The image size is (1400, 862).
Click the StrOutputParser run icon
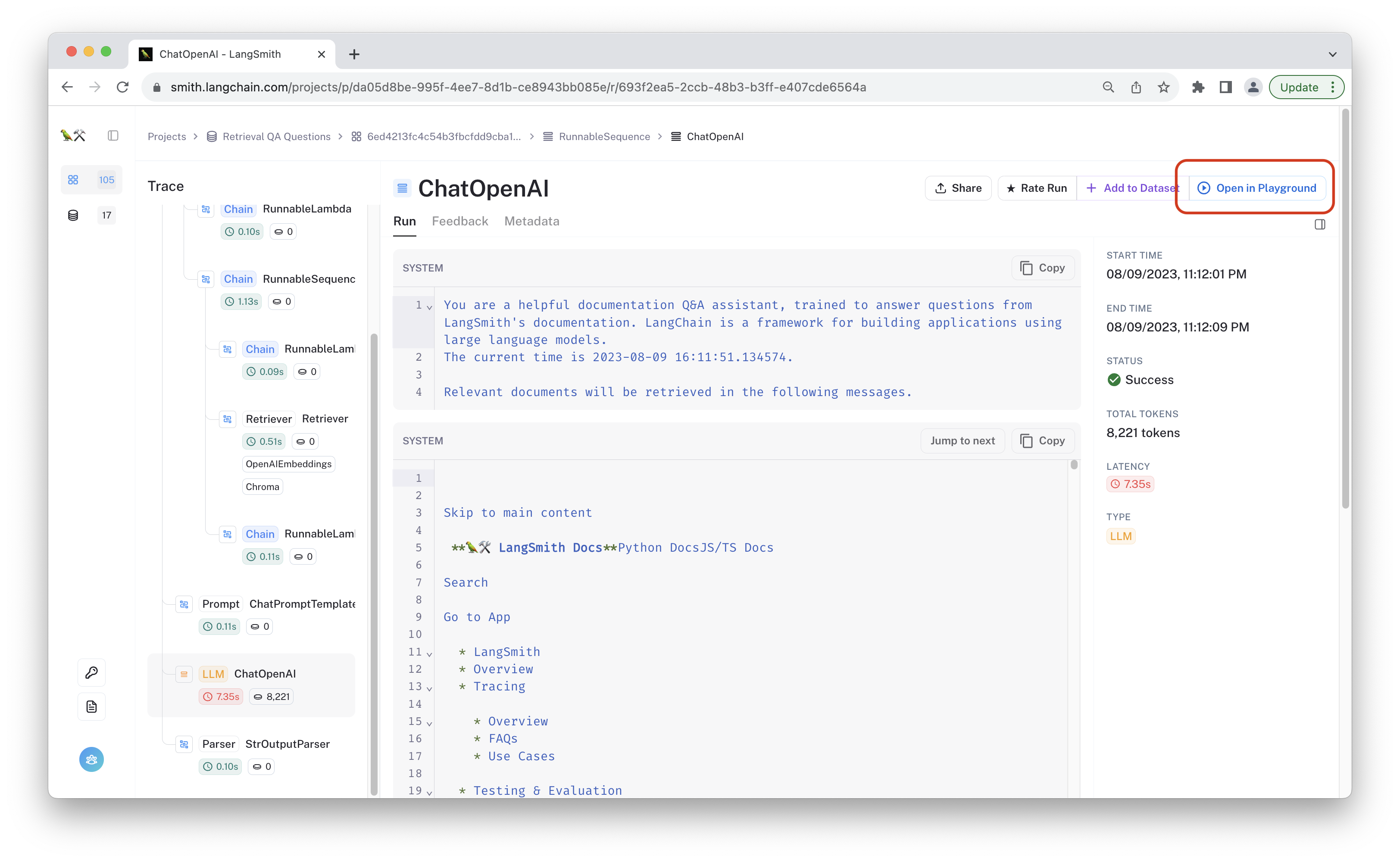click(184, 744)
